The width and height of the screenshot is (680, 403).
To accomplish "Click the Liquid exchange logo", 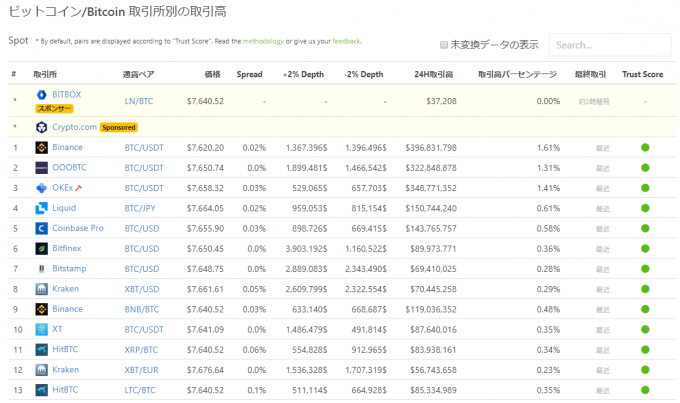I will pos(42,208).
